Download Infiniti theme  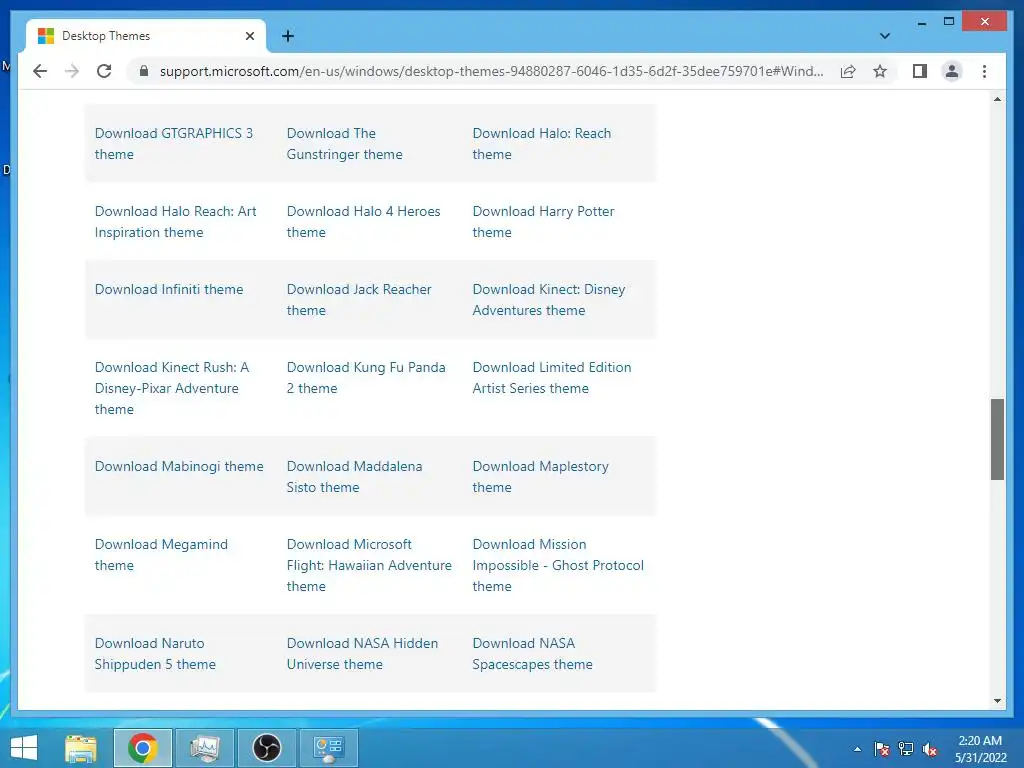tap(169, 289)
